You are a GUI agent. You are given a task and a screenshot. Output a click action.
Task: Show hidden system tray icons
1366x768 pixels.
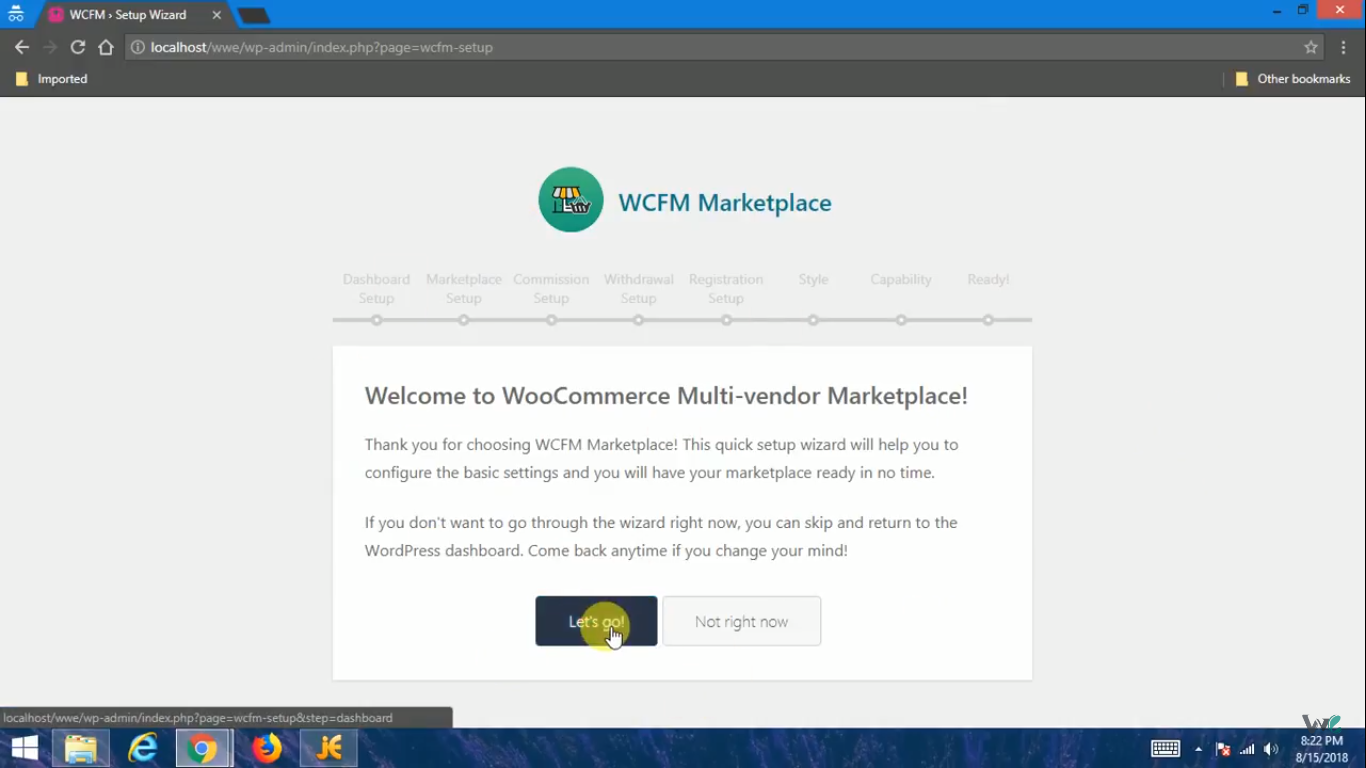(1198, 749)
